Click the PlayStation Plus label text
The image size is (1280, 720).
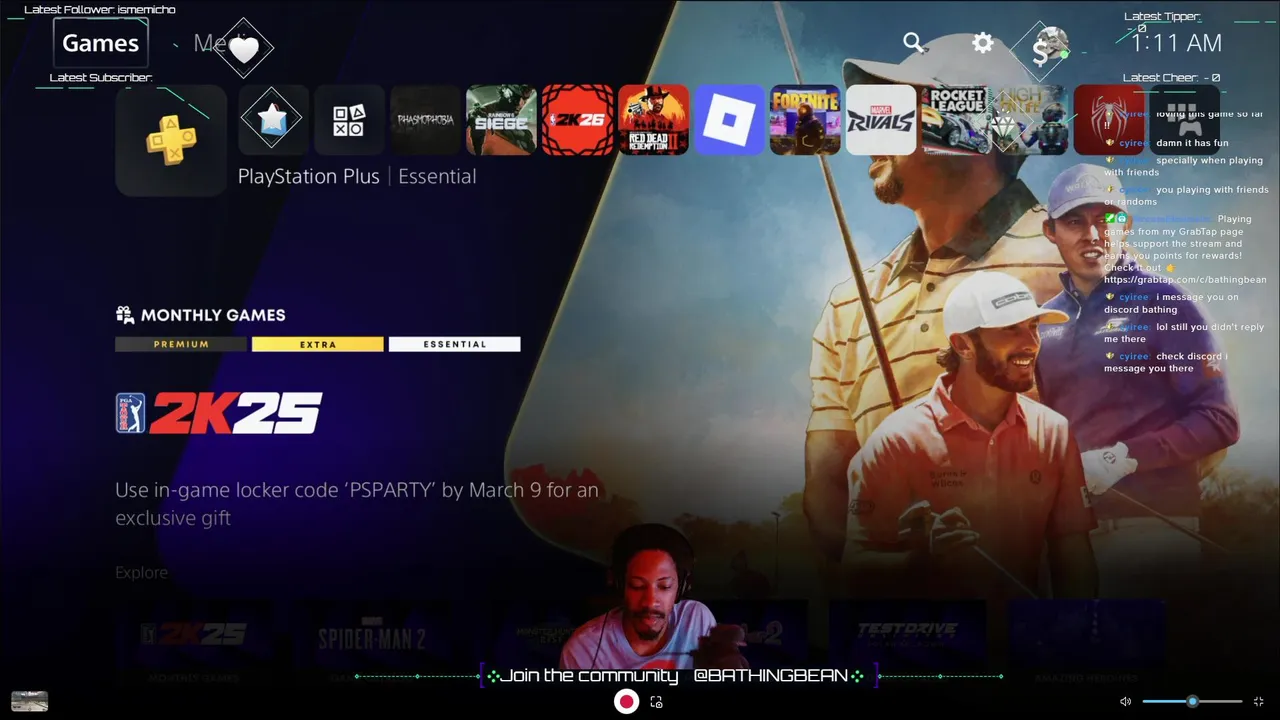coord(309,176)
